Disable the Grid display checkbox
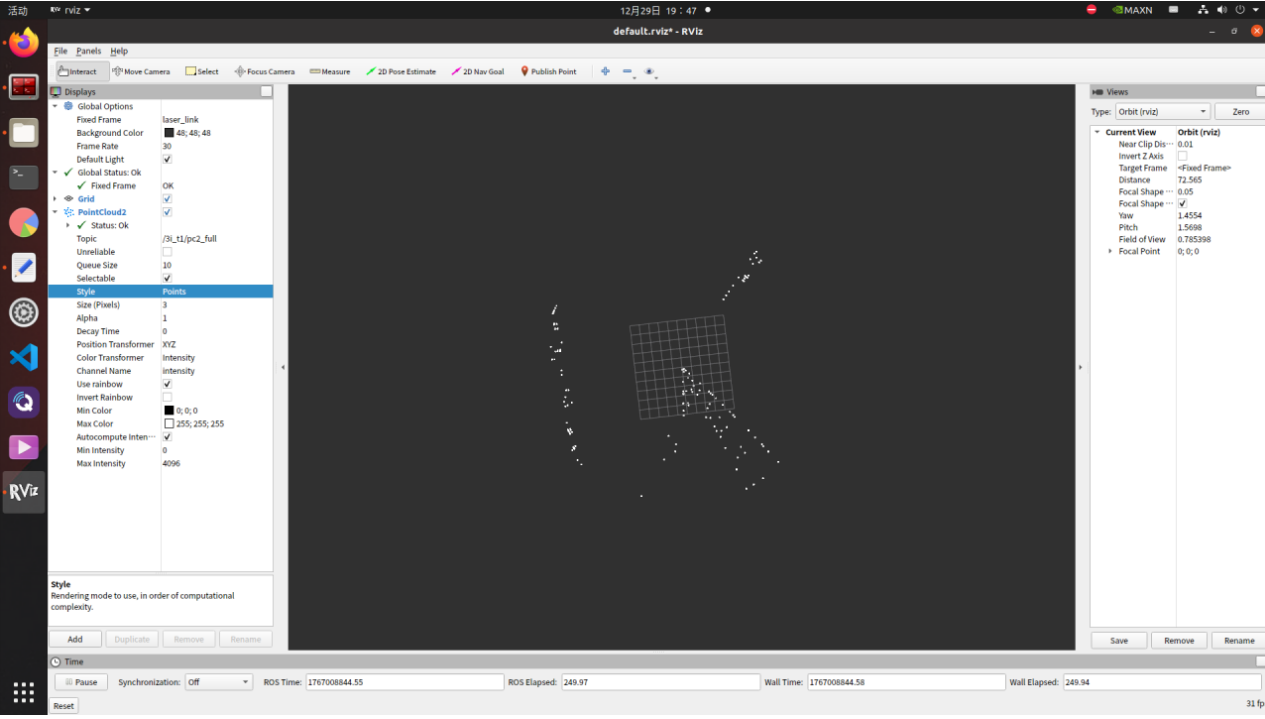This screenshot has width=1265, height=719. point(167,199)
